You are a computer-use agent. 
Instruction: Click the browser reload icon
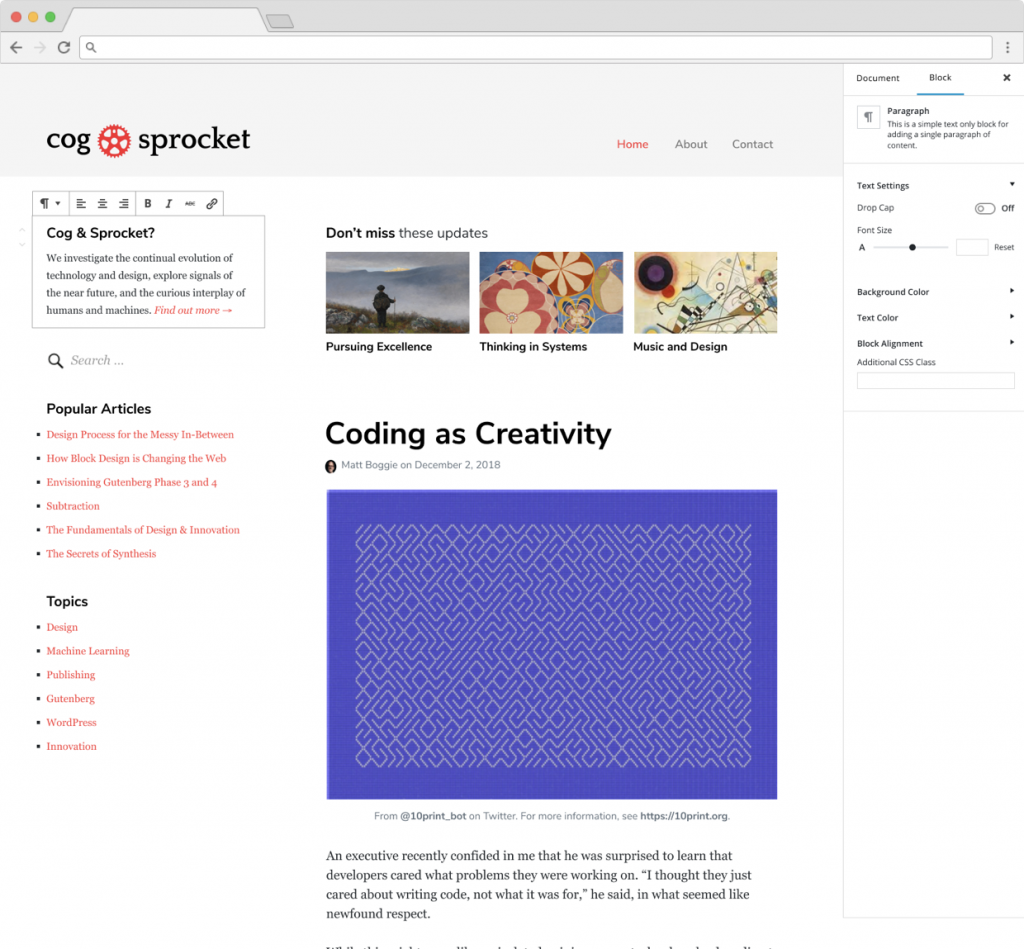click(x=64, y=47)
